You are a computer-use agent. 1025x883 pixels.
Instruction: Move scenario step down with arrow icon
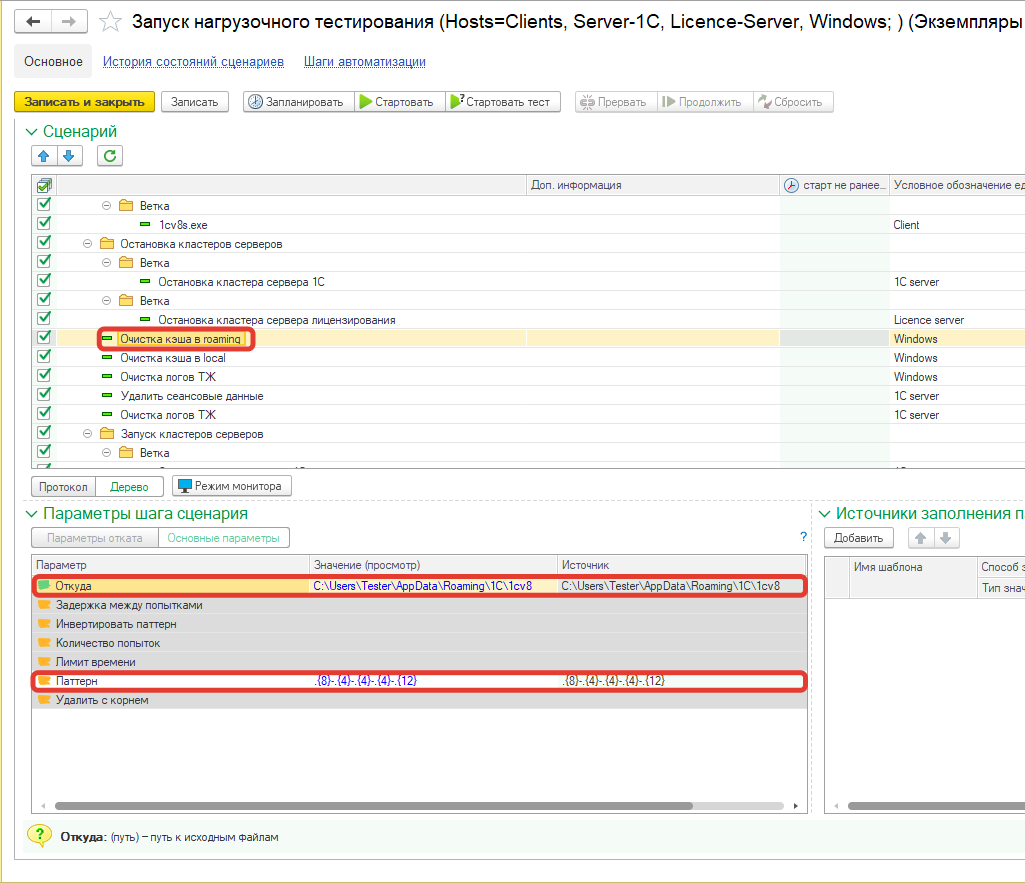pyautogui.click(x=68, y=155)
